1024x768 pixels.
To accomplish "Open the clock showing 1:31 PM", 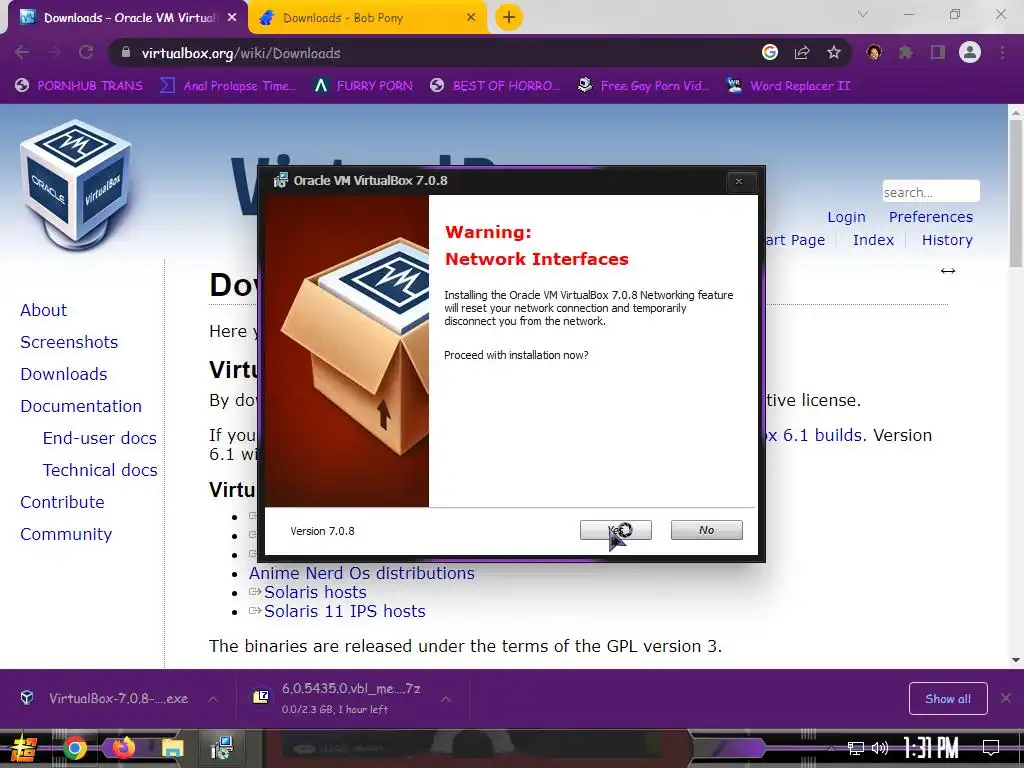I will click(931, 748).
